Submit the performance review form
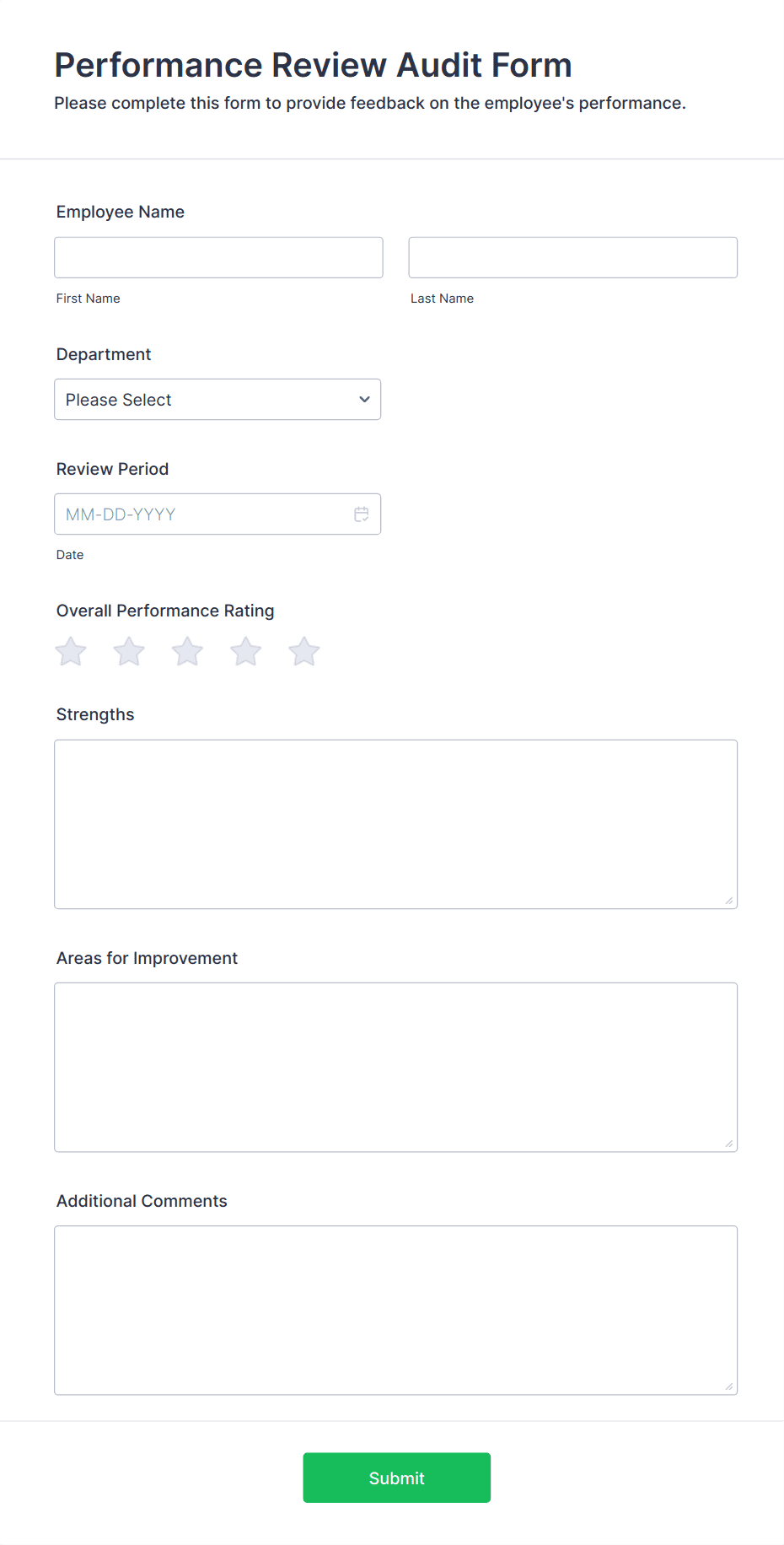784x1545 pixels. coord(396,1477)
